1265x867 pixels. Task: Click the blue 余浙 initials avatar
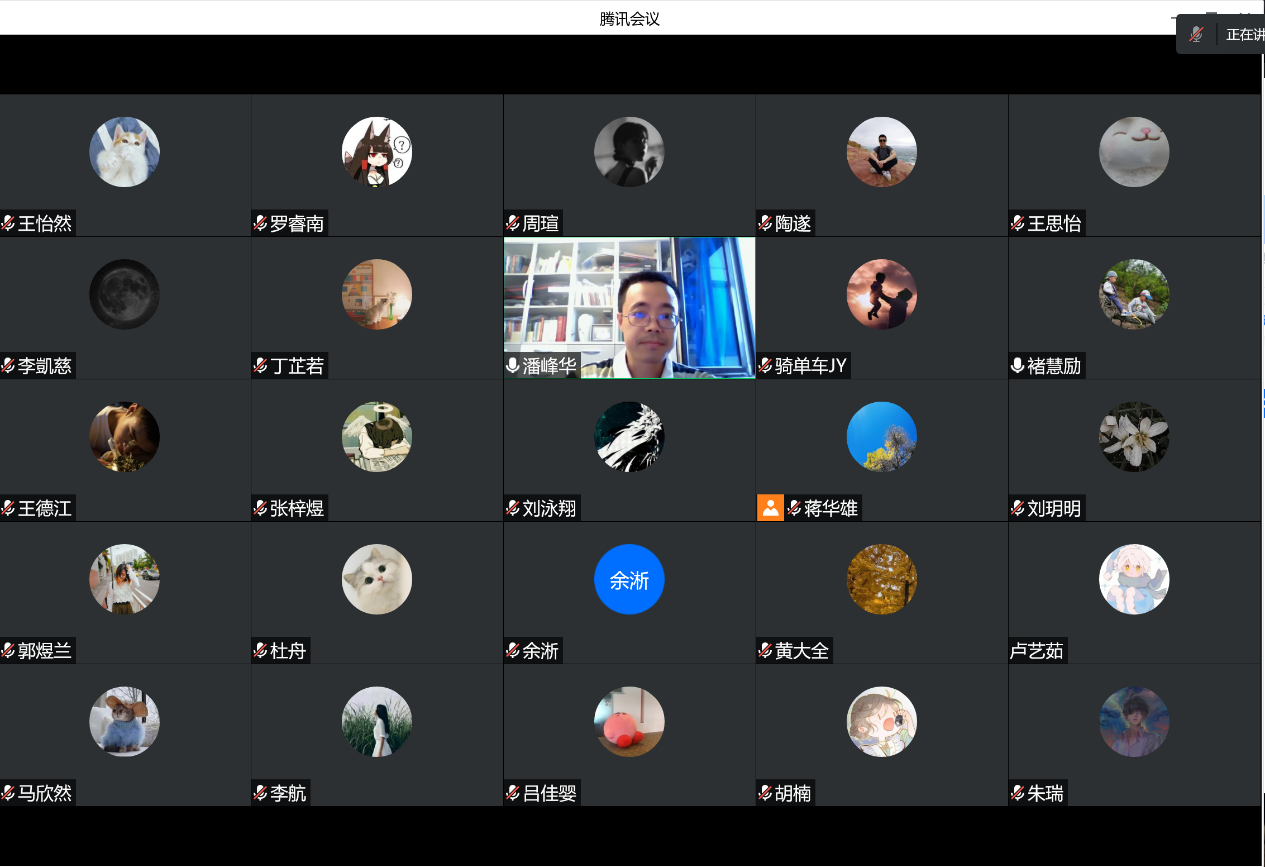coord(629,580)
